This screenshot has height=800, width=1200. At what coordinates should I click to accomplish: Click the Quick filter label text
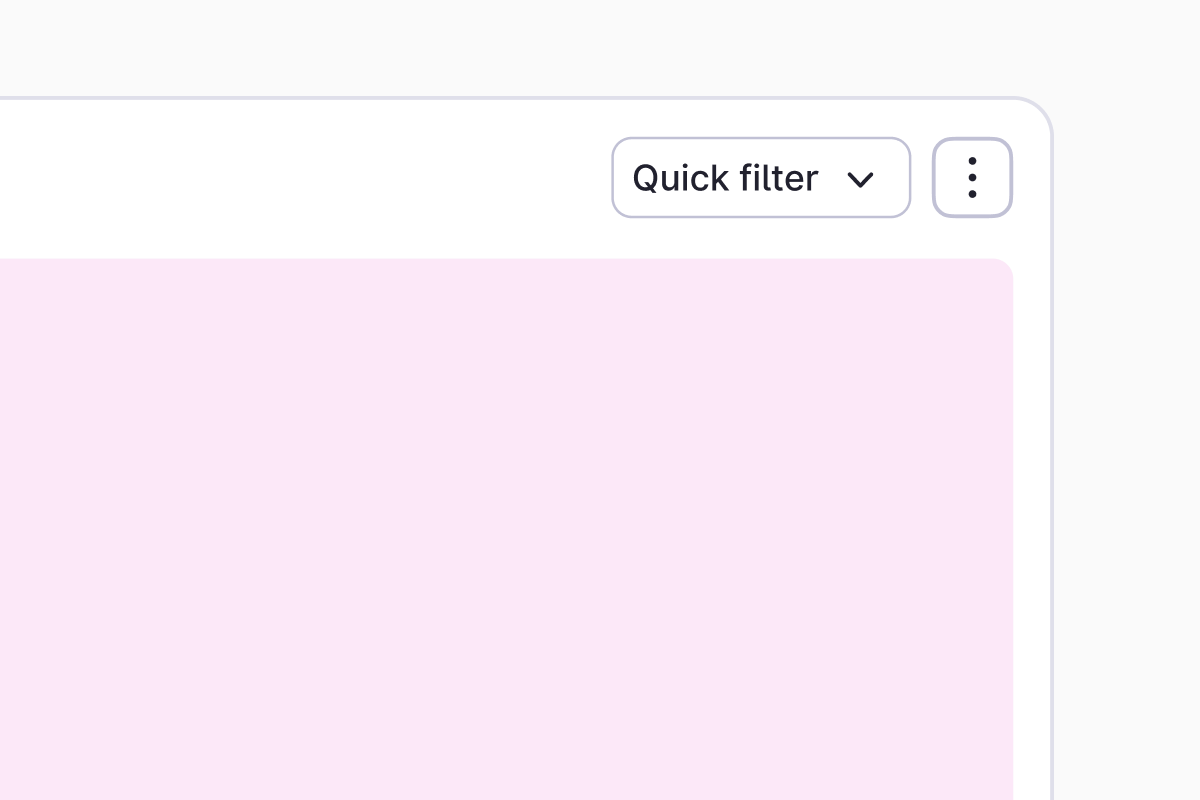tap(724, 177)
